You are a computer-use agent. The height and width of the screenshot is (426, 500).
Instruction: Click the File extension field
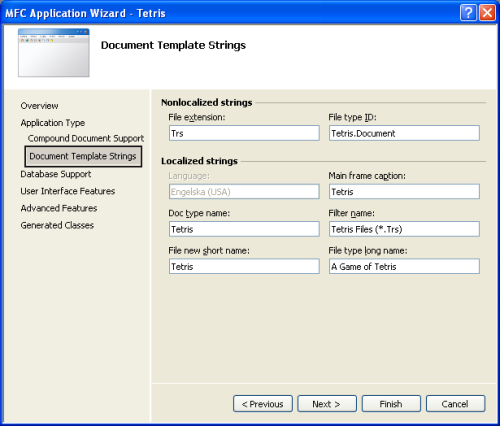[244, 133]
